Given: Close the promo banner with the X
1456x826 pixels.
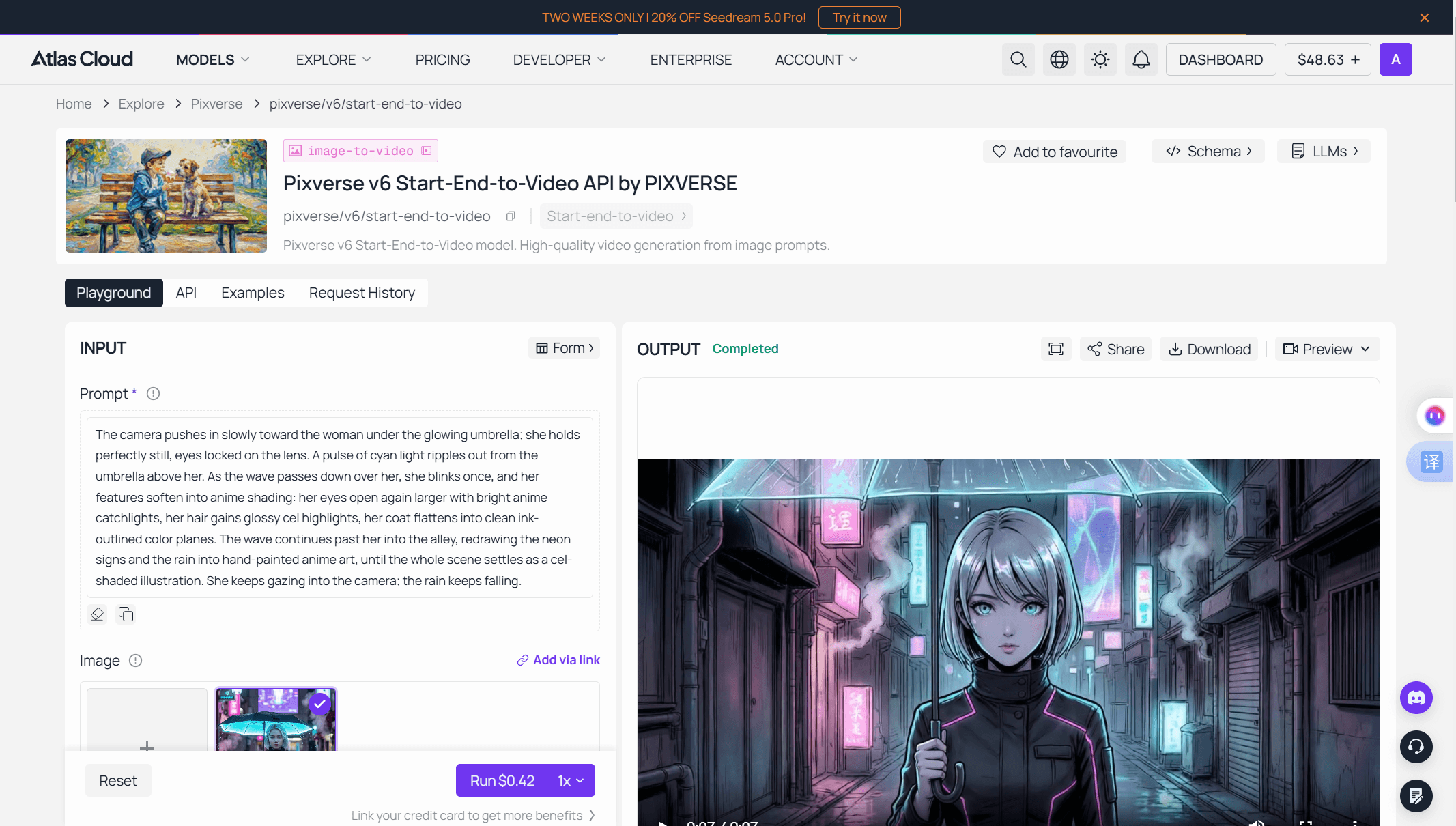Looking at the screenshot, I should (x=1425, y=18).
